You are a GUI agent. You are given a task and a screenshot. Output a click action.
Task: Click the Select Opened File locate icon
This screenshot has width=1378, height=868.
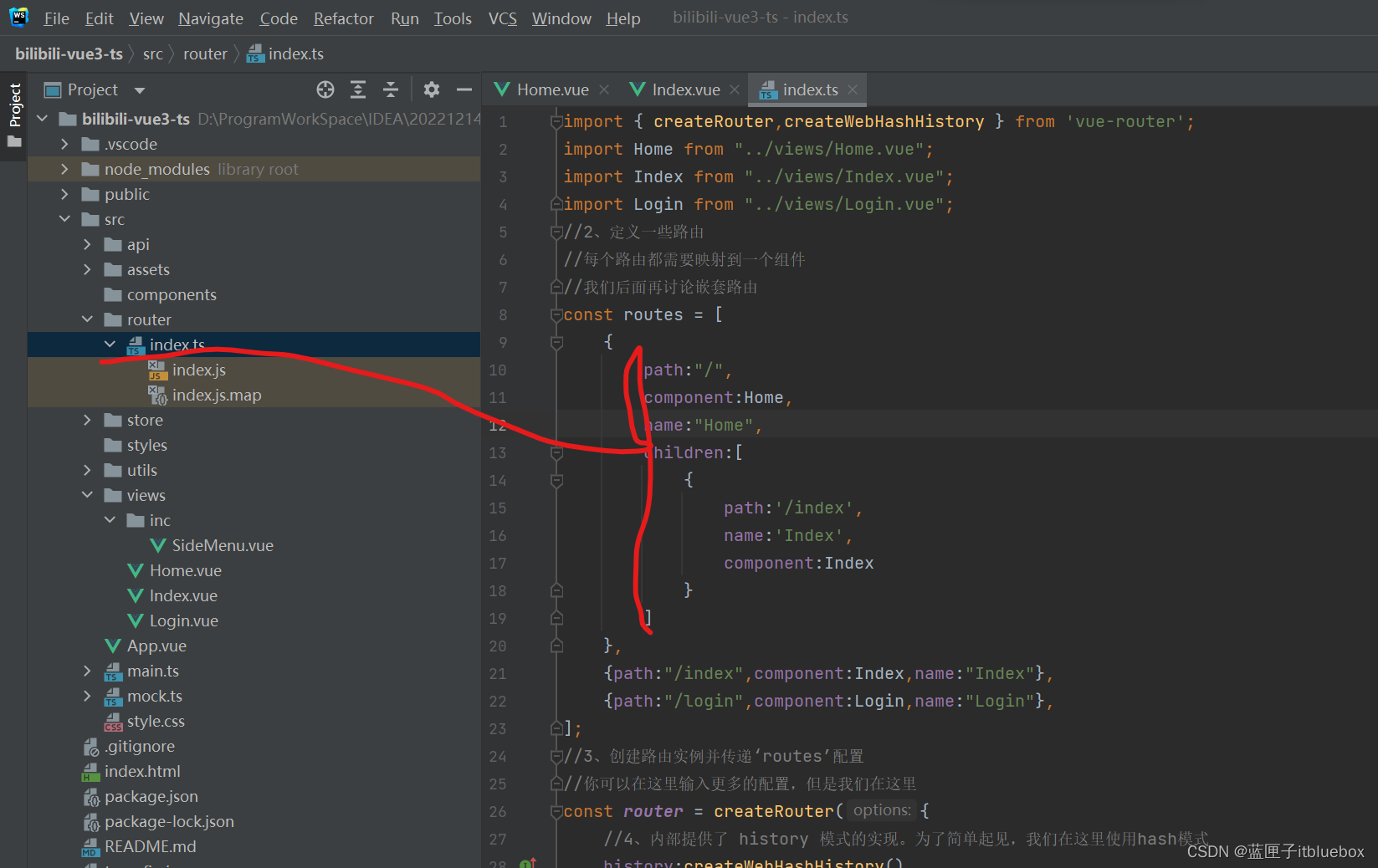tap(325, 89)
